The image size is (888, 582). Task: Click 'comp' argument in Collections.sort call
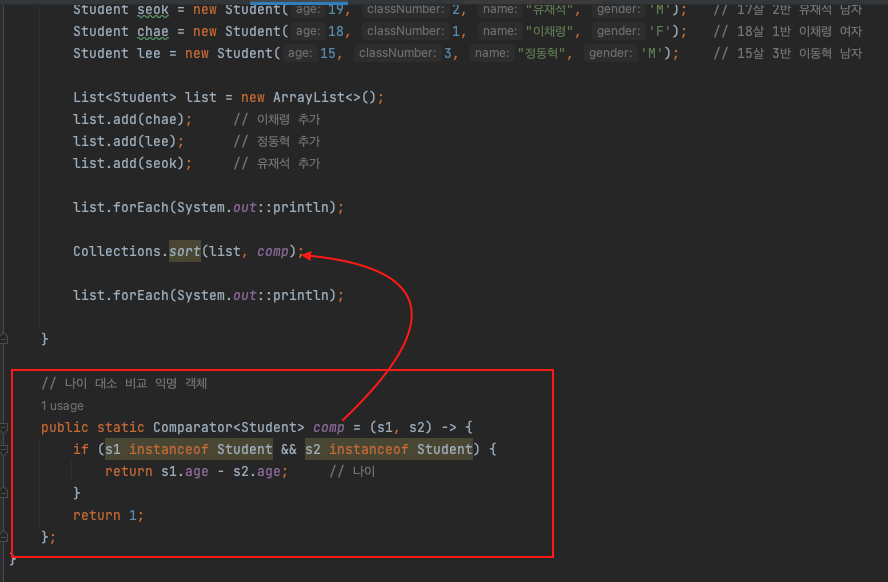click(273, 251)
